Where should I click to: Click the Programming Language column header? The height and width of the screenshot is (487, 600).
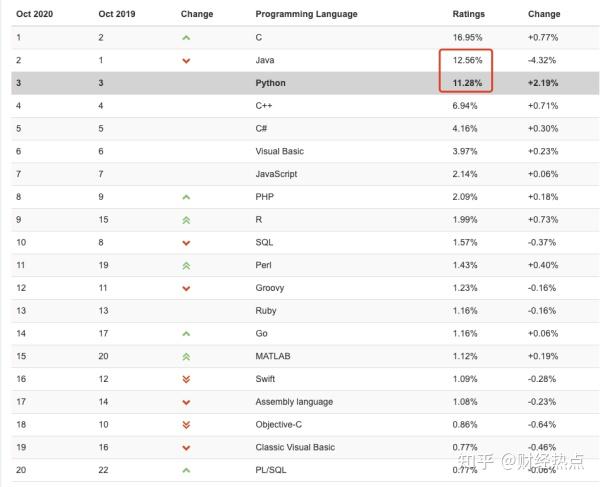click(x=306, y=15)
